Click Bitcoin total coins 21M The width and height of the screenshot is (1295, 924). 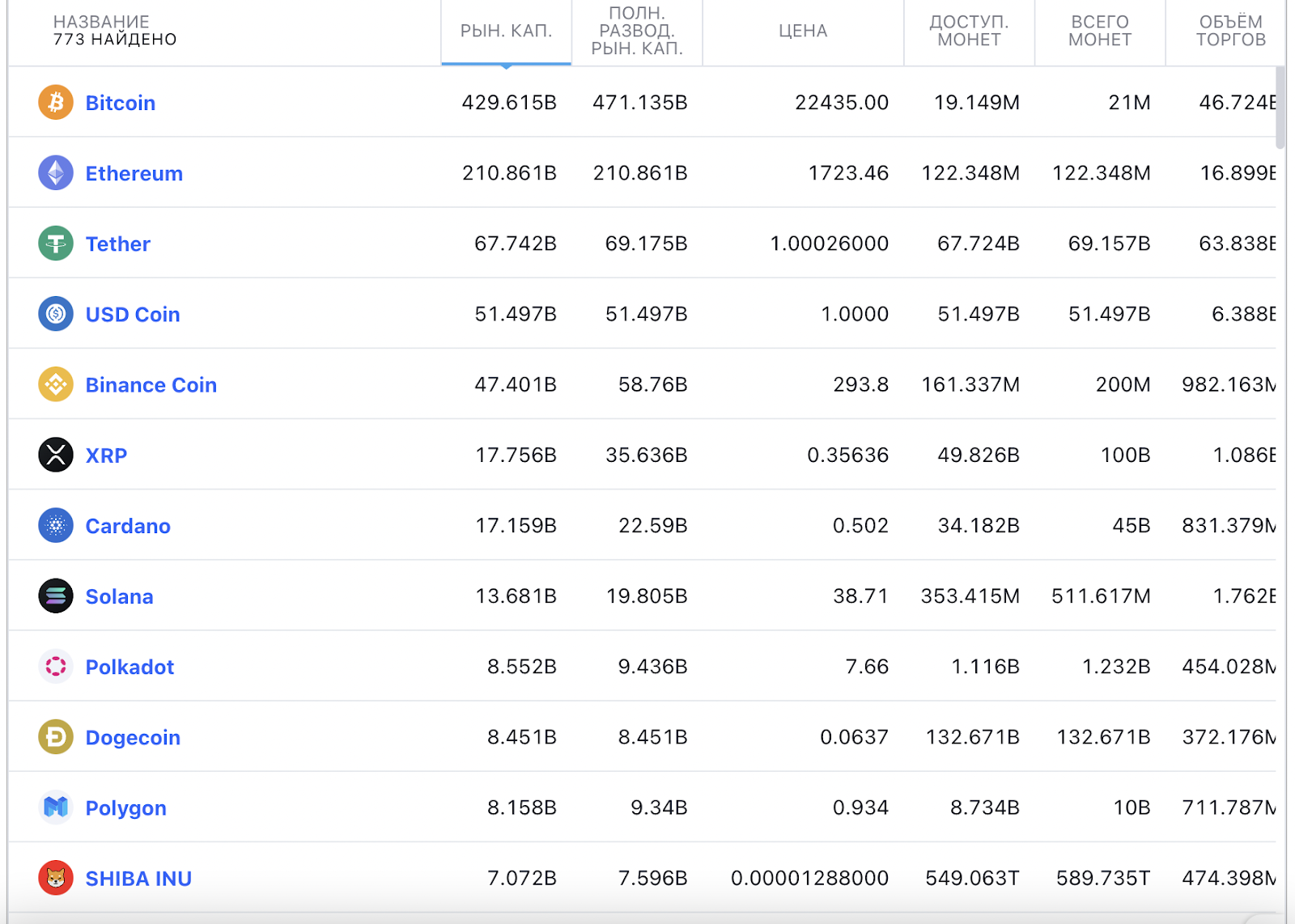point(1129,103)
